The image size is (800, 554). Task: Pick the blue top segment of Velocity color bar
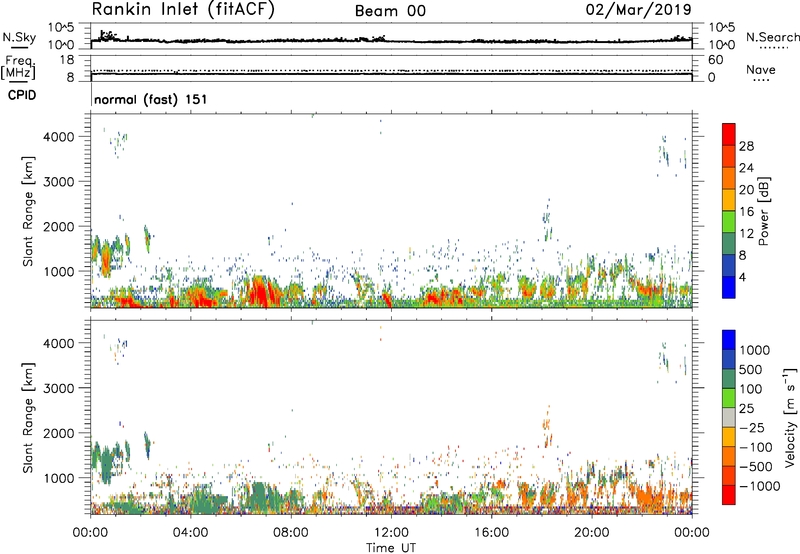point(729,340)
